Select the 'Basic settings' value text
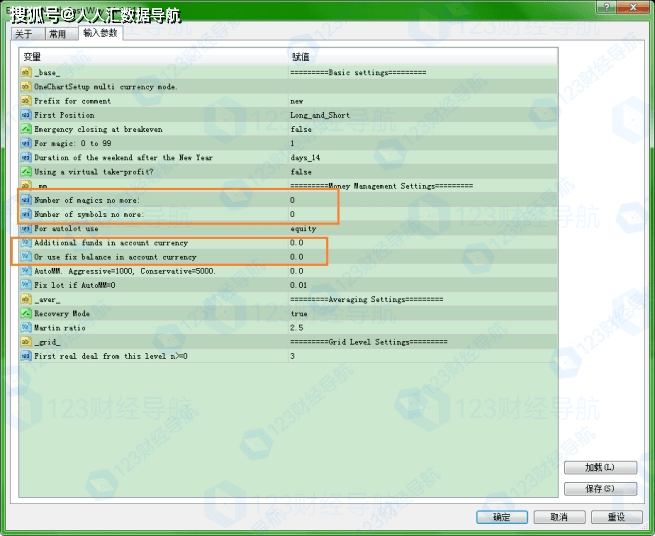 [x=358, y=72]
